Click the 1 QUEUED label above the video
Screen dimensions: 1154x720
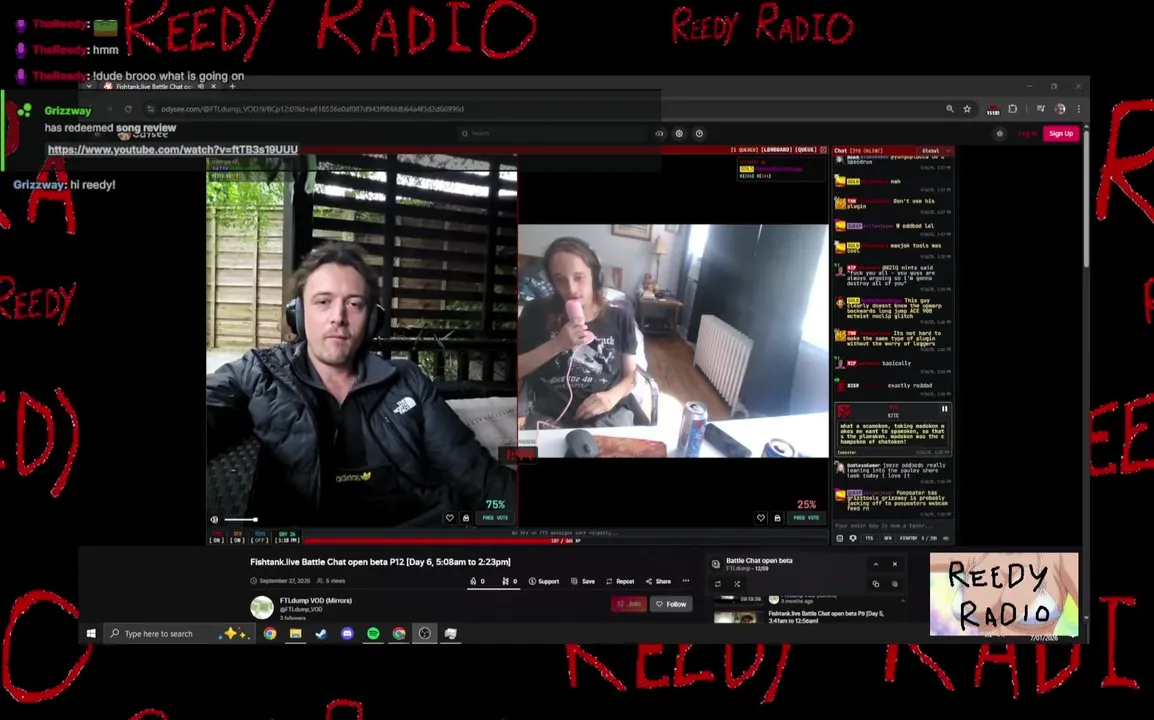pos(743,149)
